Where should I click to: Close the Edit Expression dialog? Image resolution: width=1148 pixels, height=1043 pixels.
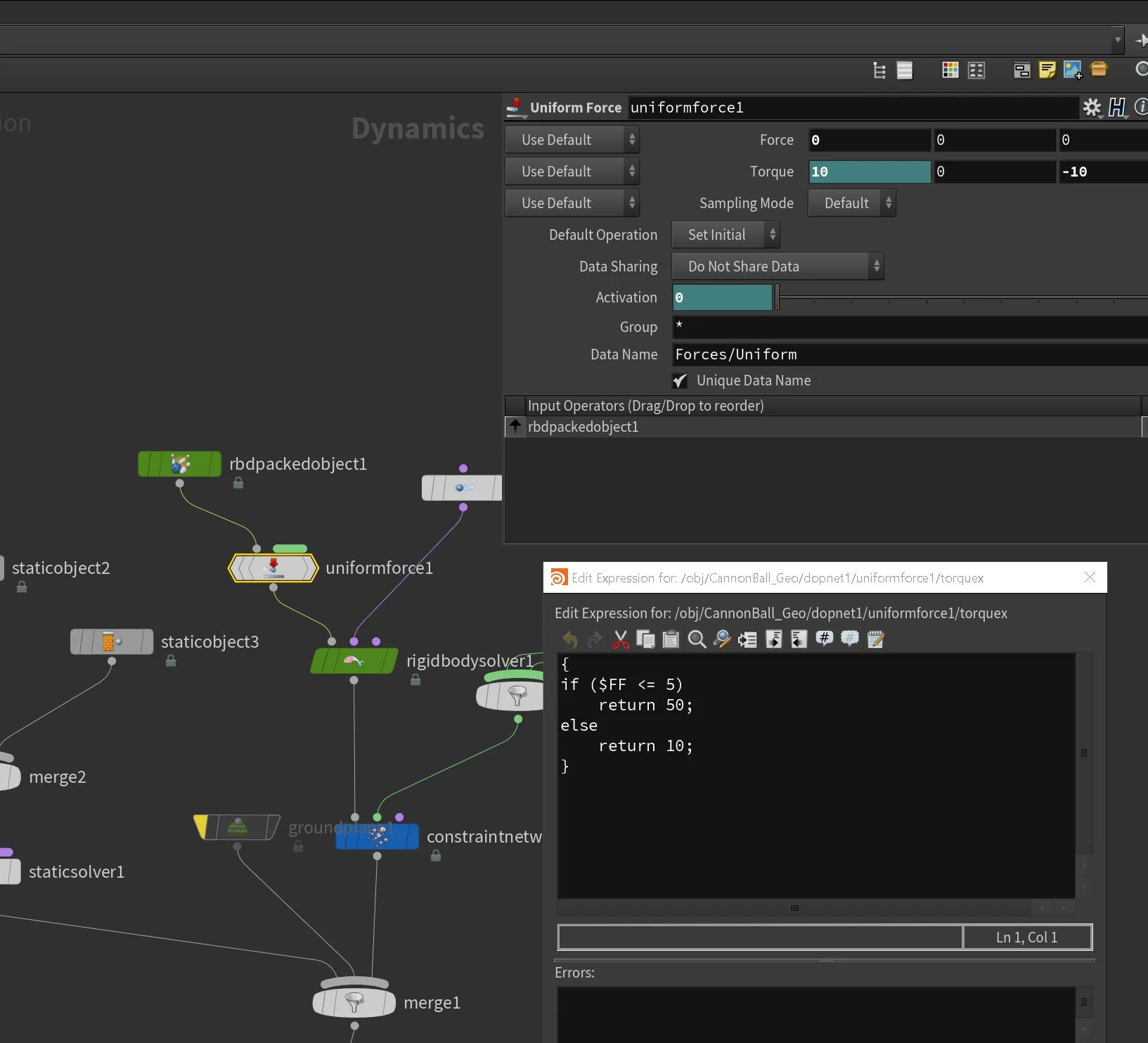click(x=1090, y=577)
